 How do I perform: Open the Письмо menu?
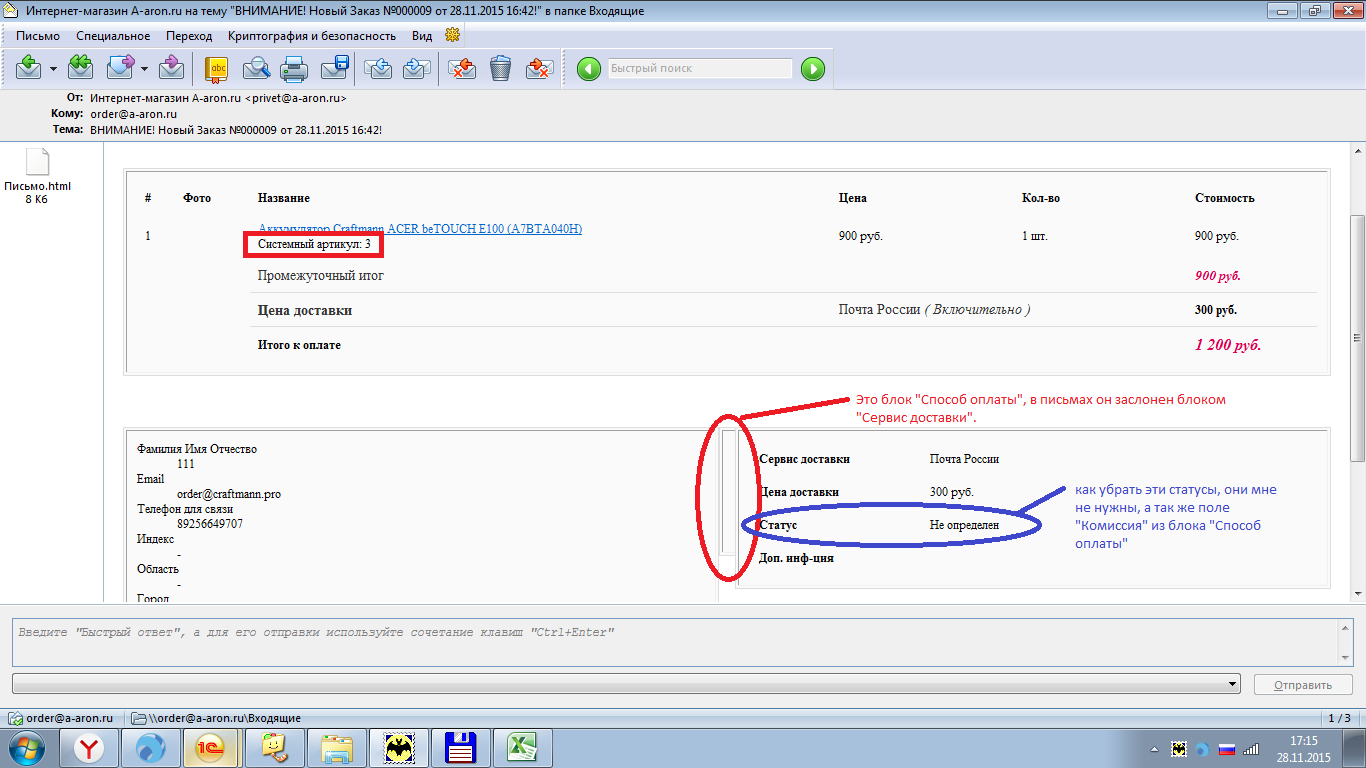point(38,36)
